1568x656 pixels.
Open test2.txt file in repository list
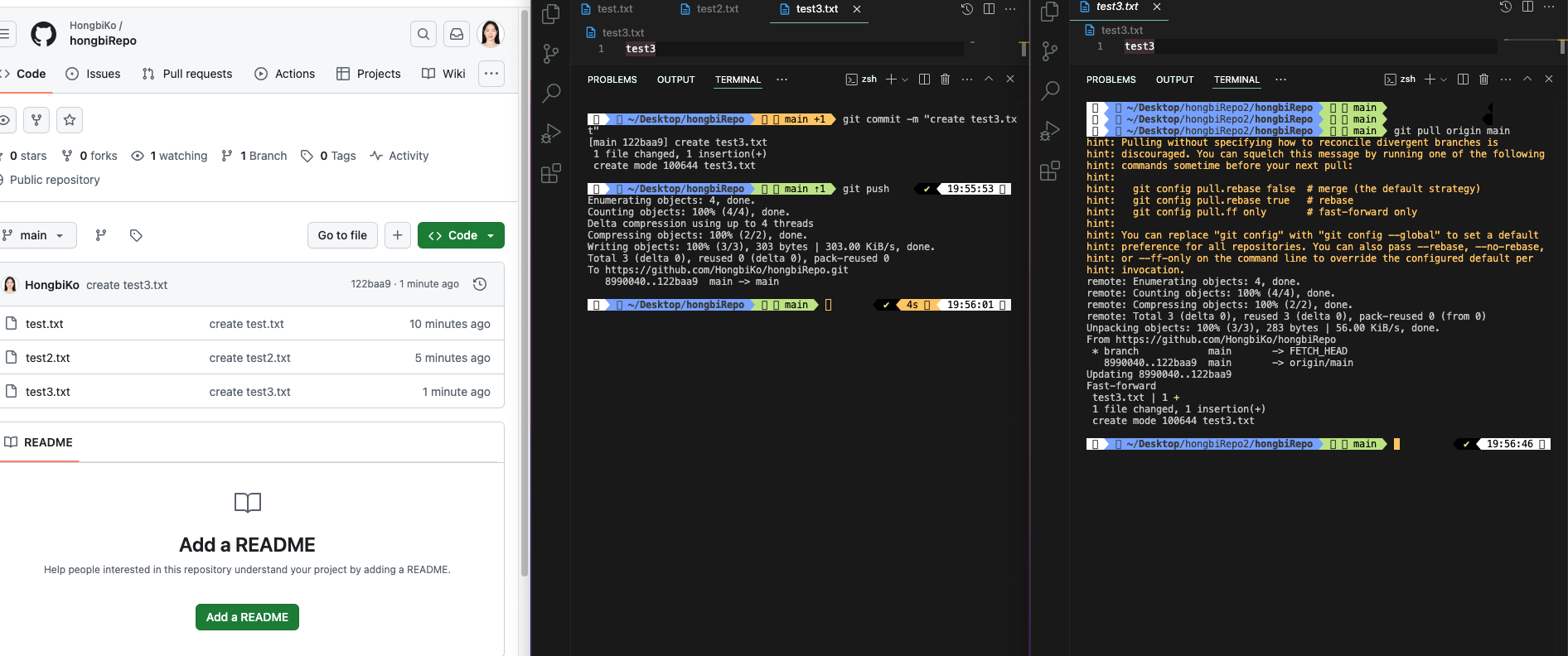point(48,358)
